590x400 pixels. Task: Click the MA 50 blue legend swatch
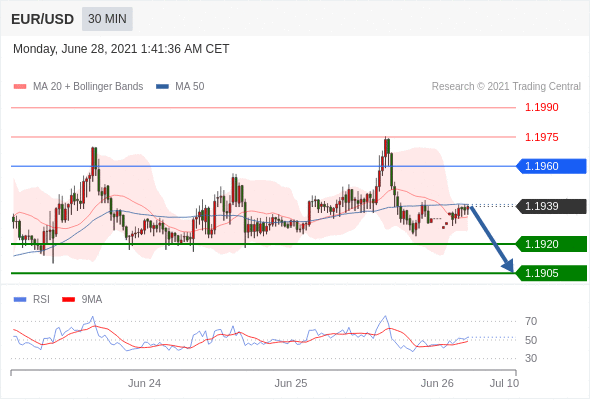(x=162, y=87)
